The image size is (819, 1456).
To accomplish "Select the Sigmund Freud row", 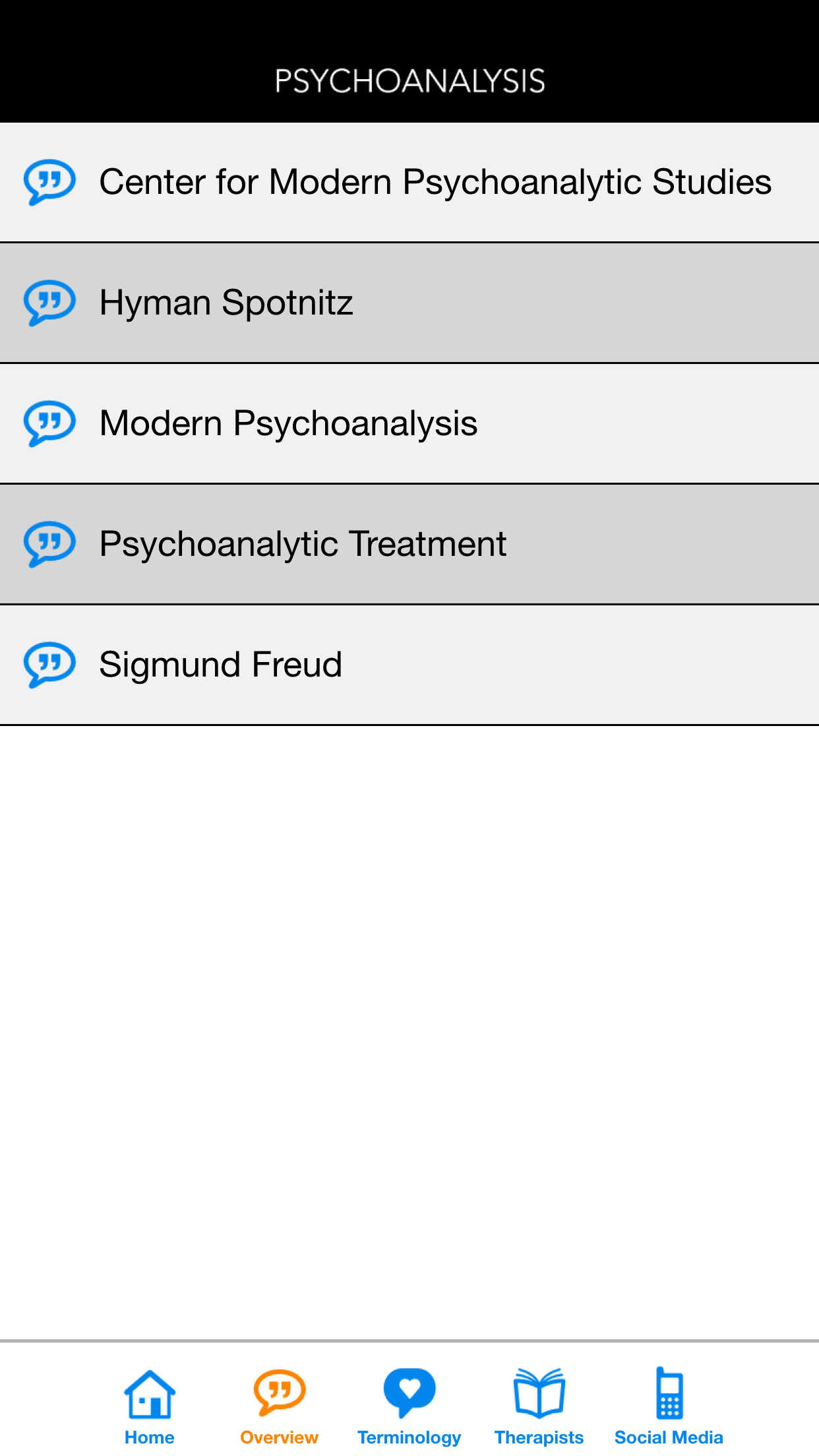I will pos(409,664).
